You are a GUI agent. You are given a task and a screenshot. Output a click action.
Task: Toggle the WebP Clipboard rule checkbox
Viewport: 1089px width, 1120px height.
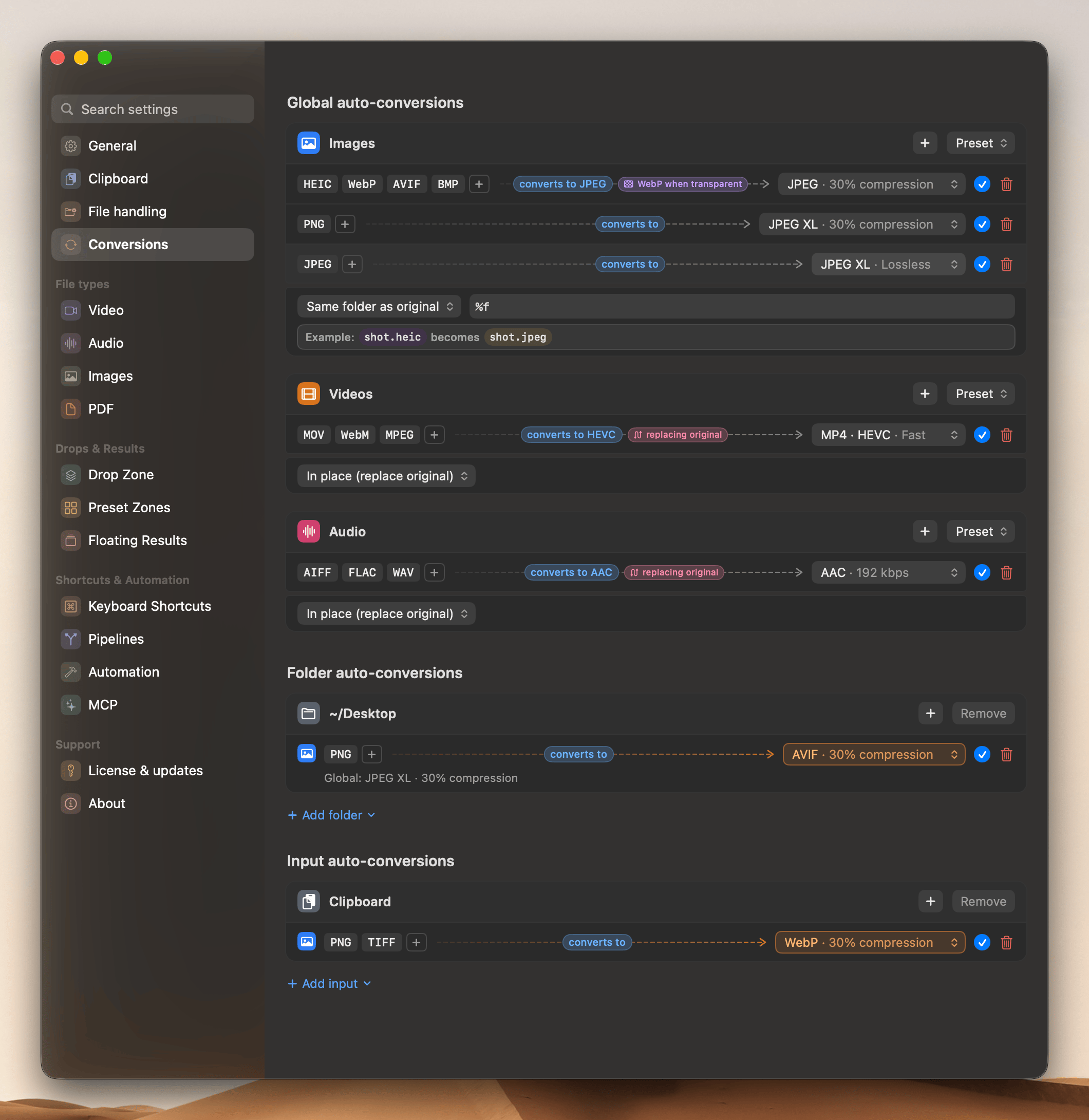click(x=982, y=942)
